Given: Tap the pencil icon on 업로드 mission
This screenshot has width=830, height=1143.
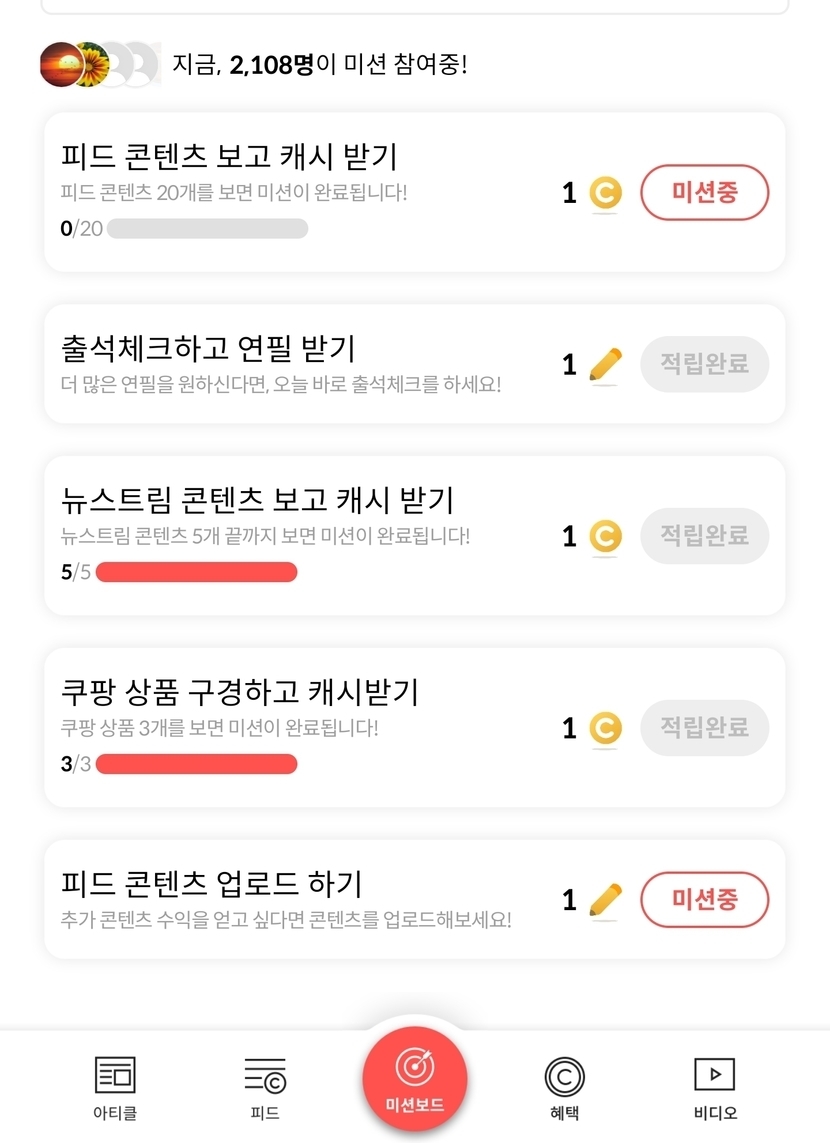Looking at the screenshot, I should point(605,900).
